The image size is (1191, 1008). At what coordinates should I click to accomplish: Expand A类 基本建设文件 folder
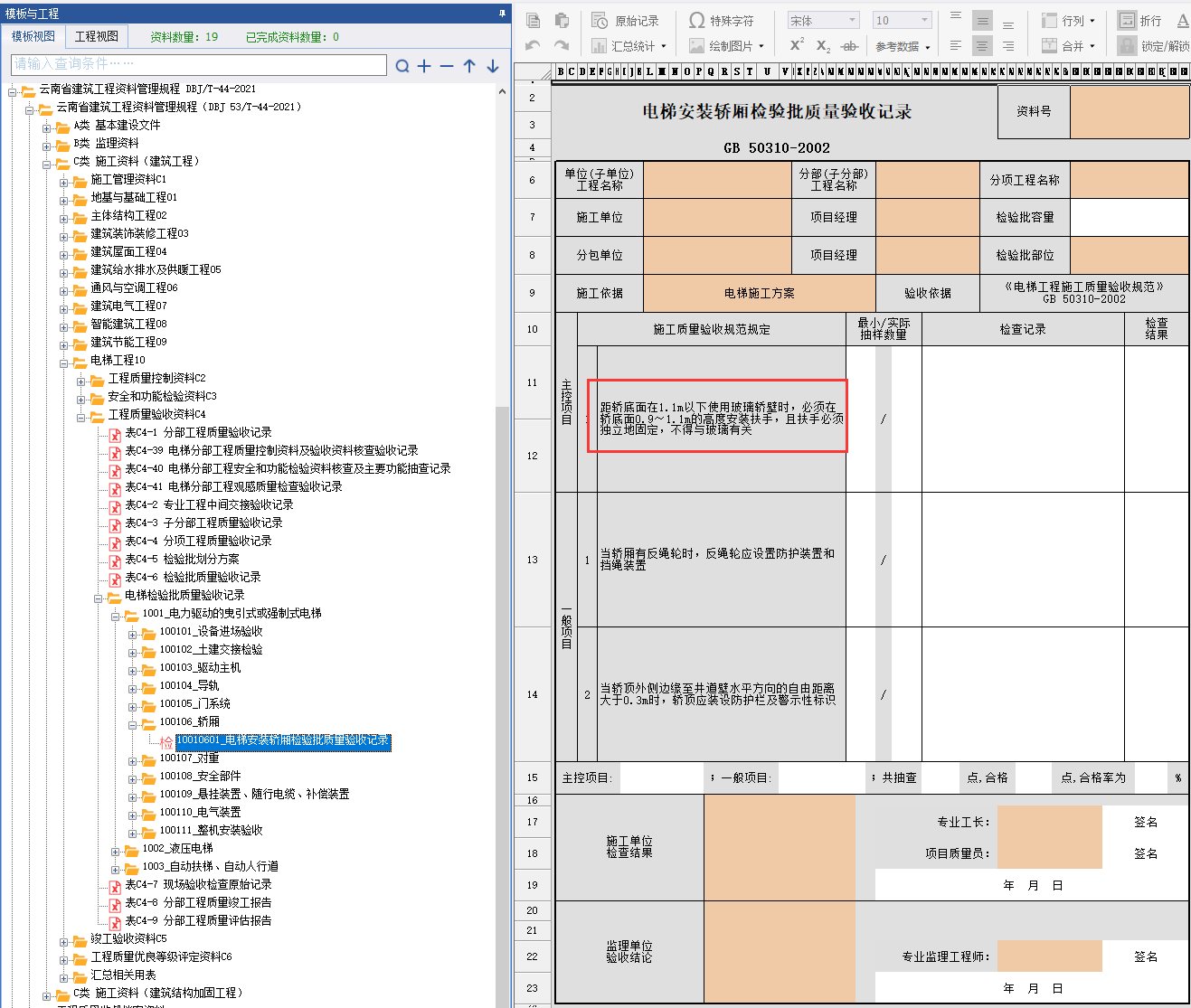pyautogui.click(x=47, y=127)
